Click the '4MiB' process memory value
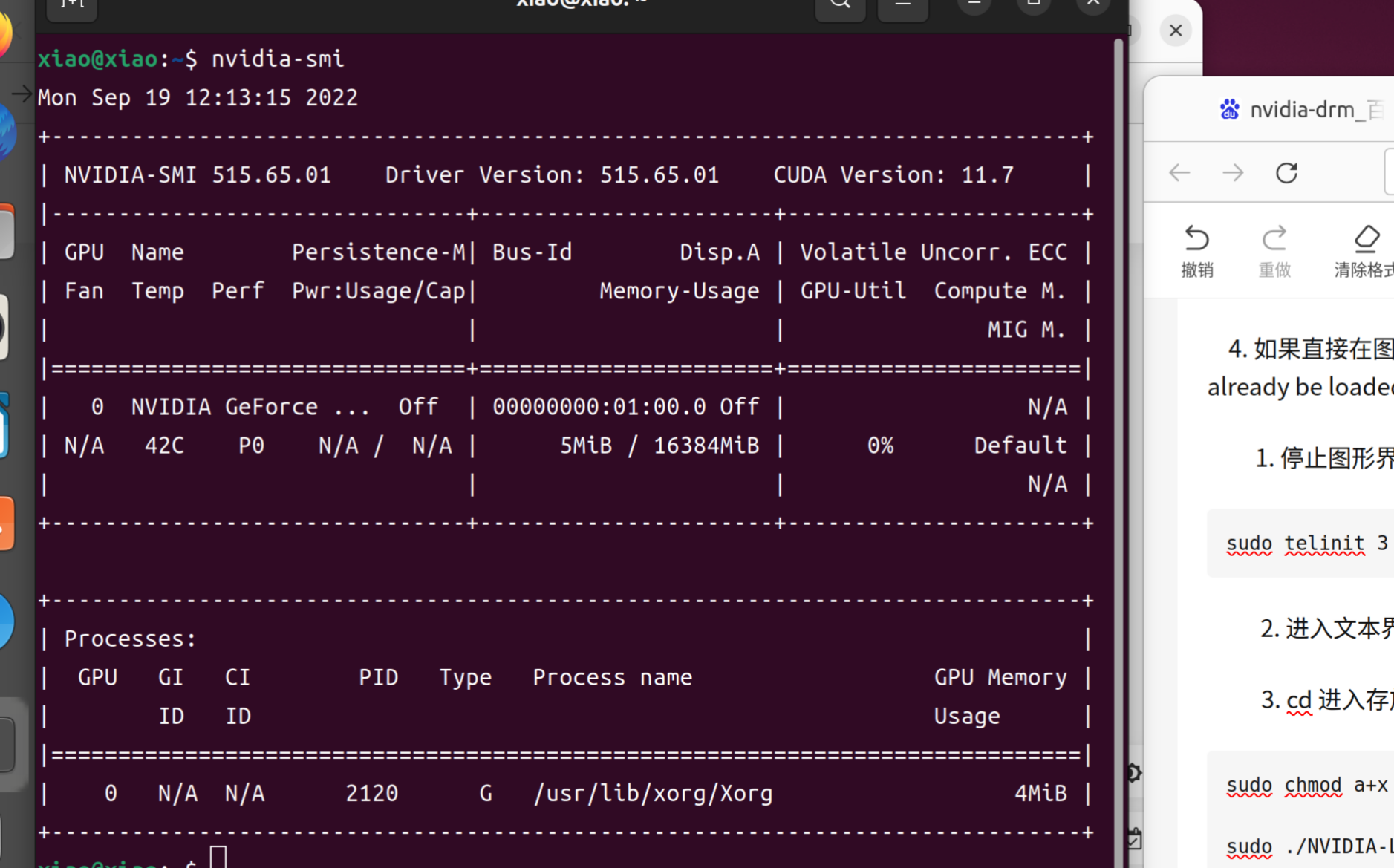The width and height of the screenshot is (1394, 868). pos(1040,793)
